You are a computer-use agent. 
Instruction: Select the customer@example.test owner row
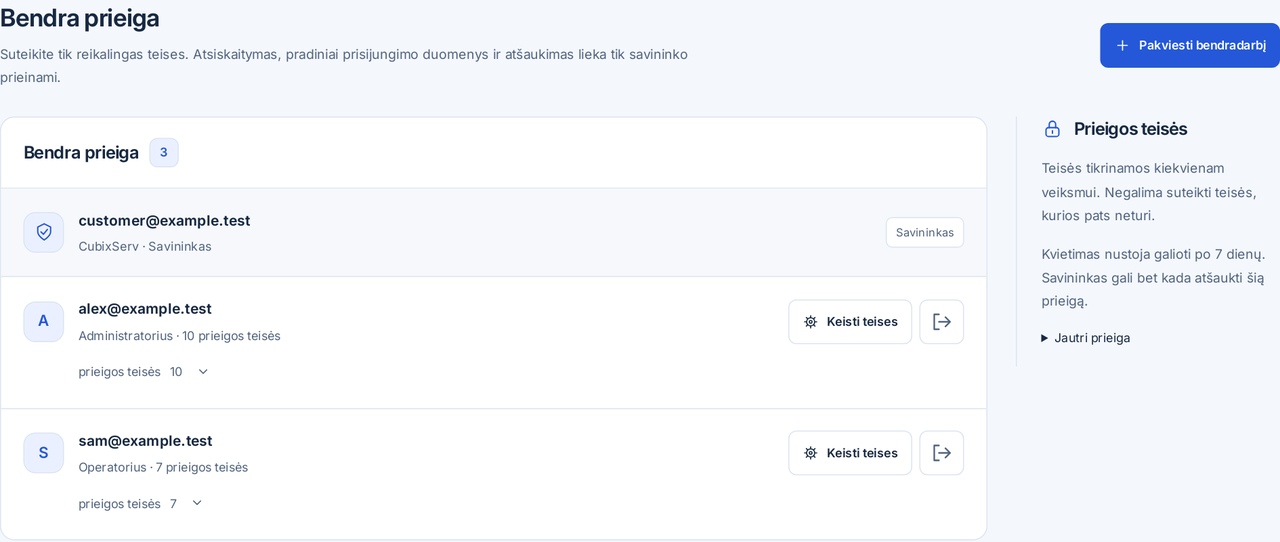[494, 232]
